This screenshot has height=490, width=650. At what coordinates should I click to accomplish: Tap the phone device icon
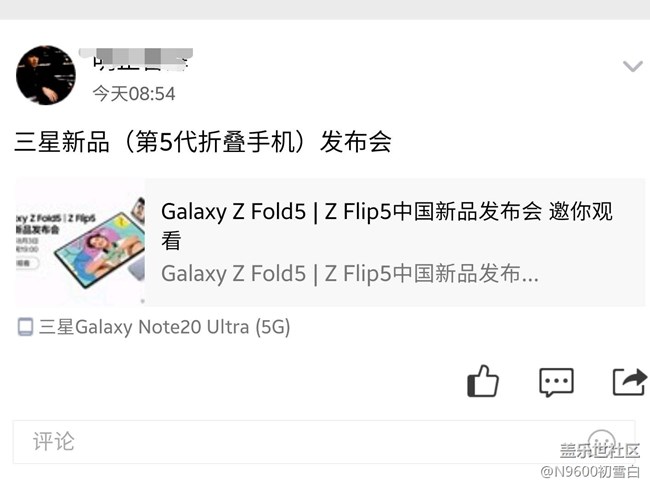click(x=25, y=327)
